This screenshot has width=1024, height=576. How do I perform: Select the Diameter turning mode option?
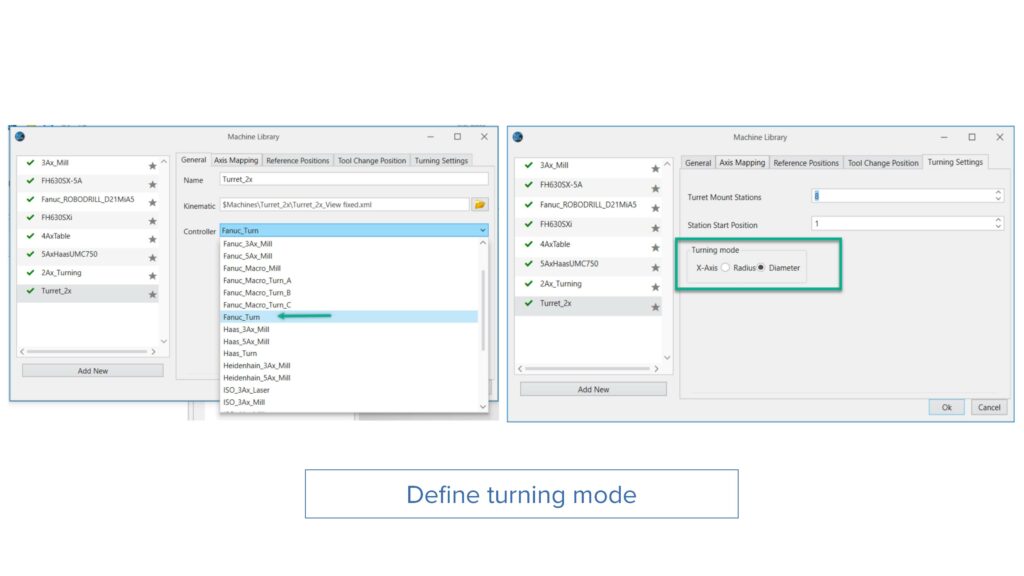762,268
